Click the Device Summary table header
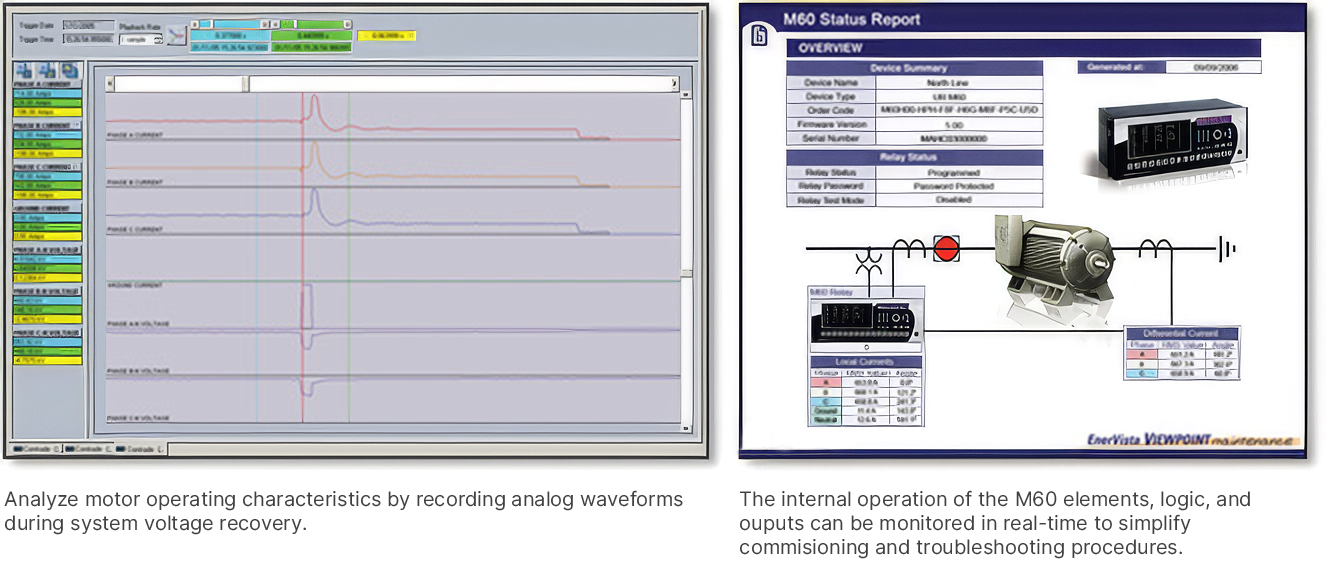 pyautogui.click(x=915, y=68)
